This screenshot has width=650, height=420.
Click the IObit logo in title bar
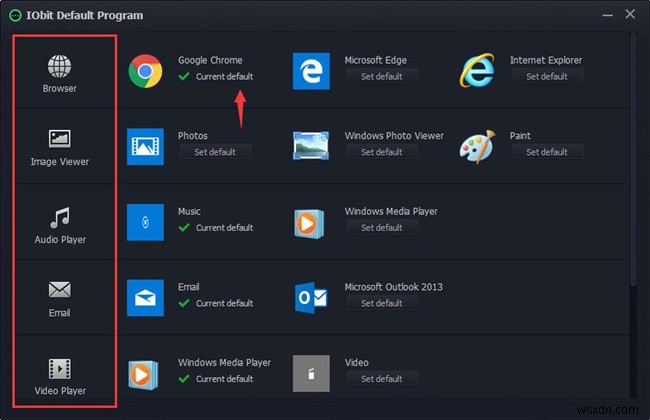pyautogui.click(x=15, y=16)
